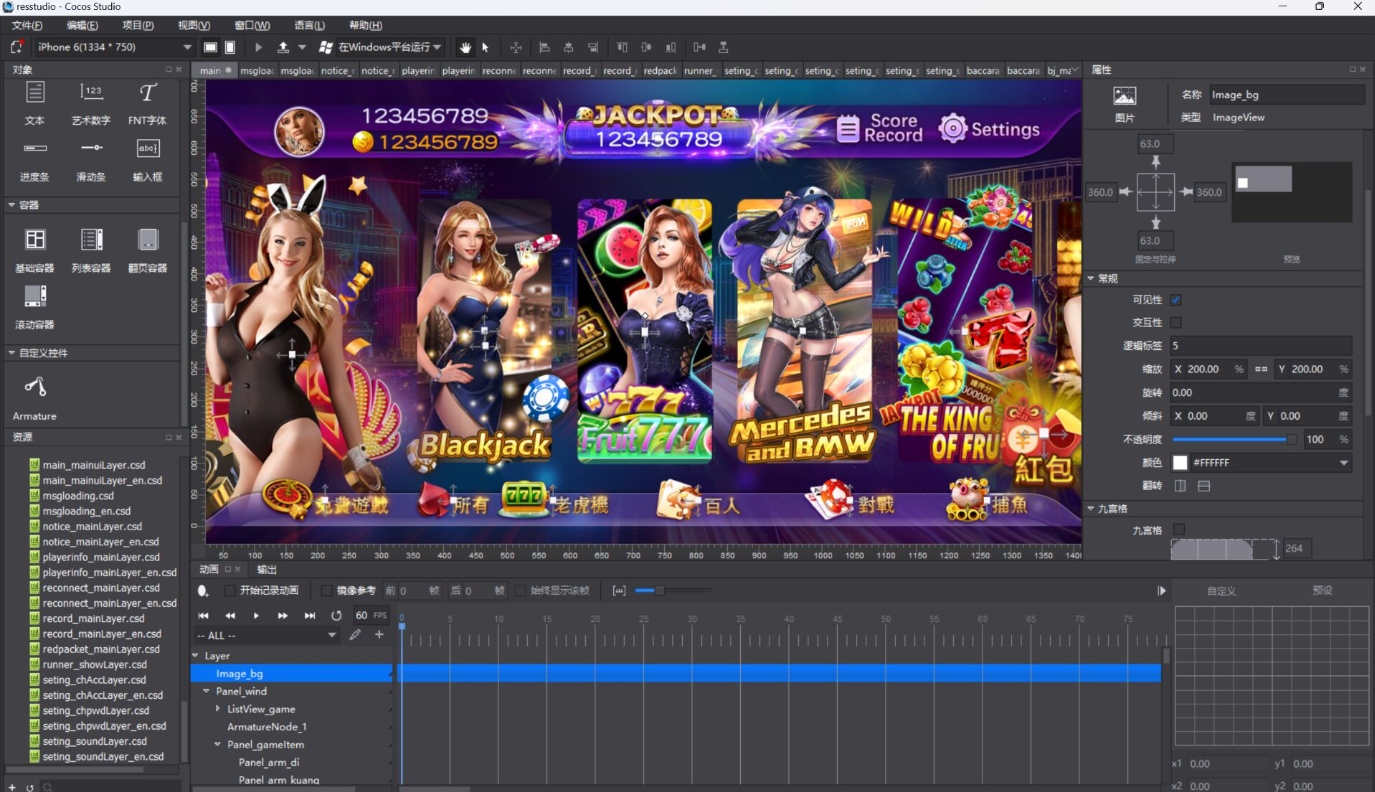Click the white 颜色 color swatch

pyautogui.click(x=1180, y=463)
